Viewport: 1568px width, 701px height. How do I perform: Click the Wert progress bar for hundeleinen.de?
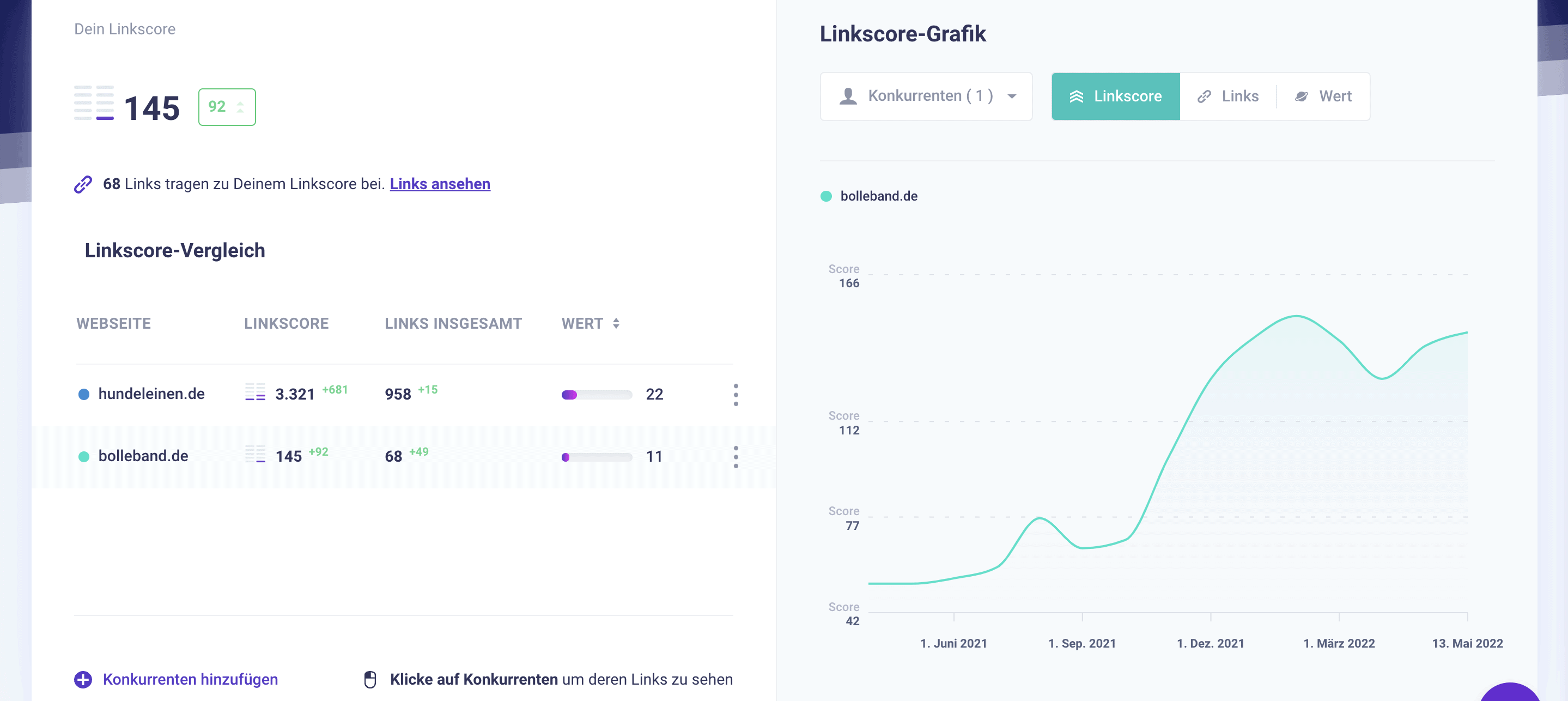coord(597,395)
